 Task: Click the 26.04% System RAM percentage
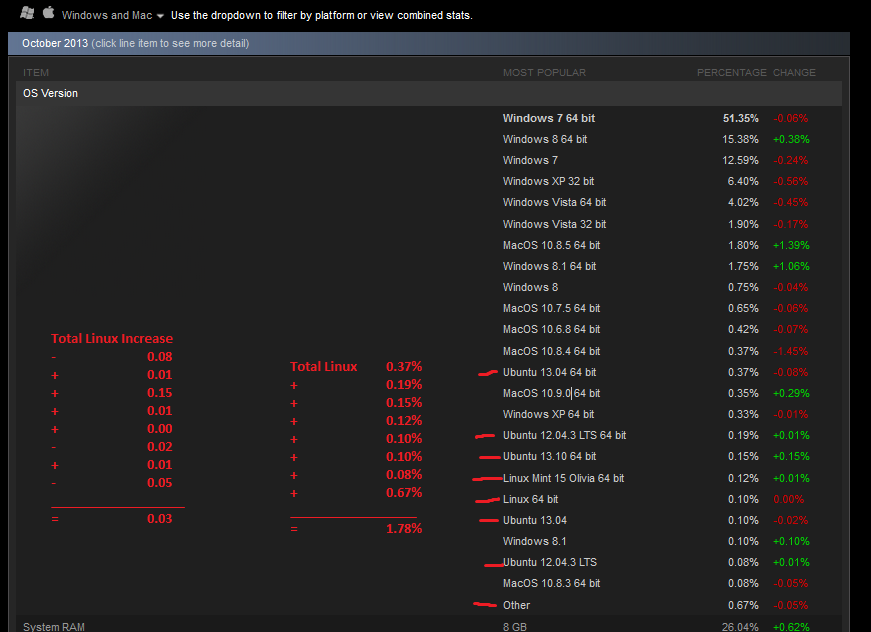pos(740,627)
